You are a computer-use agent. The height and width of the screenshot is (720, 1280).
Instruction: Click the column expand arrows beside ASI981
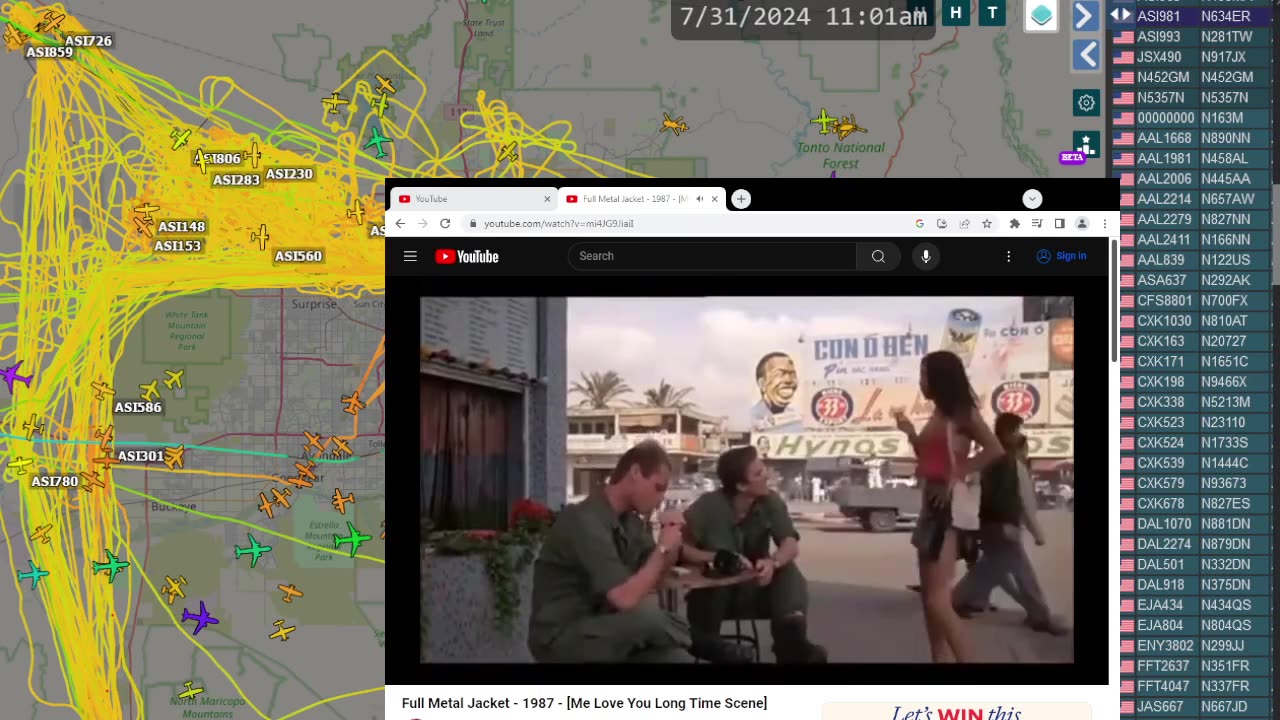1122,15
